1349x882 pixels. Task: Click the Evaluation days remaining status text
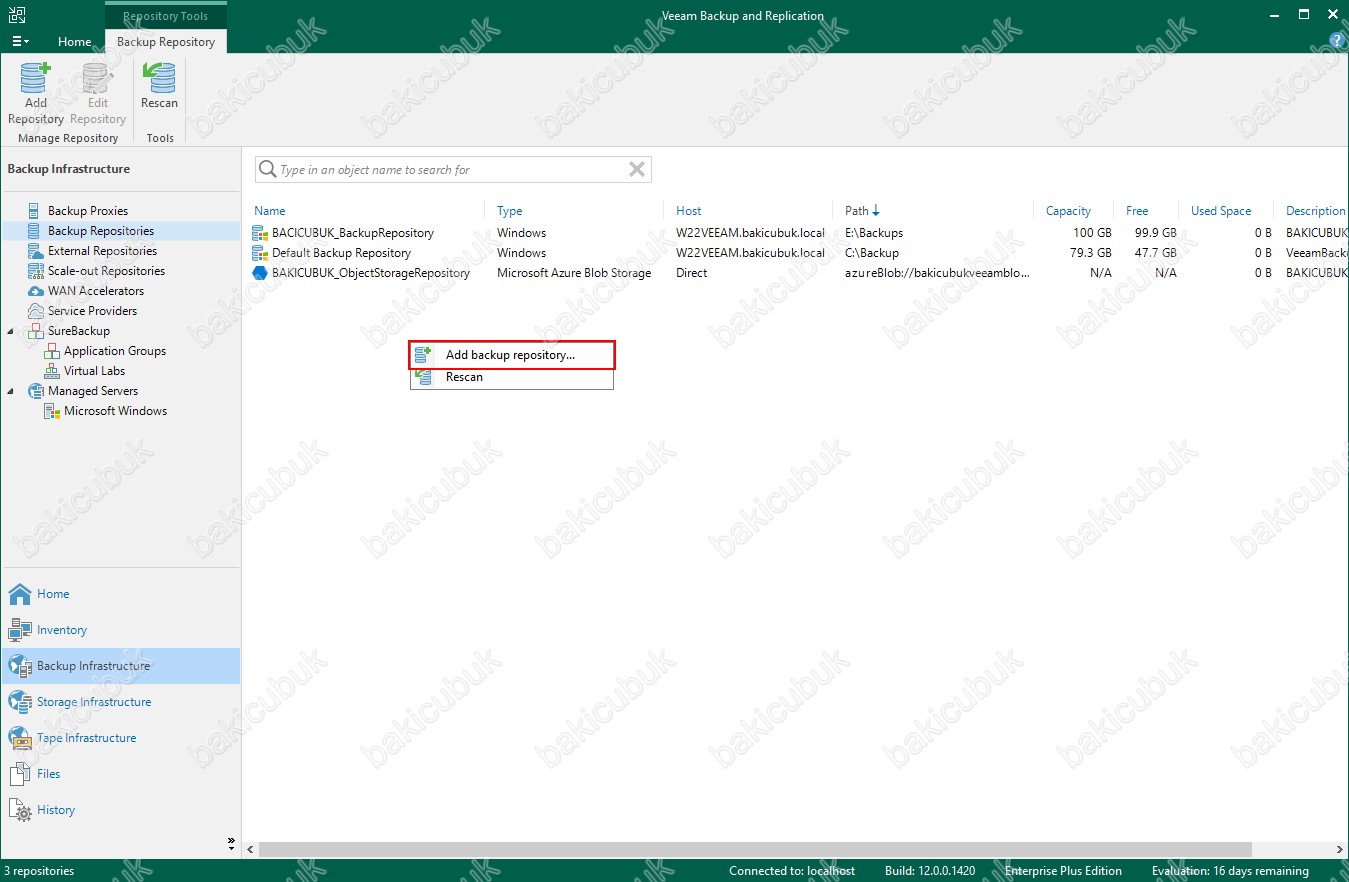coord(1230,871)
